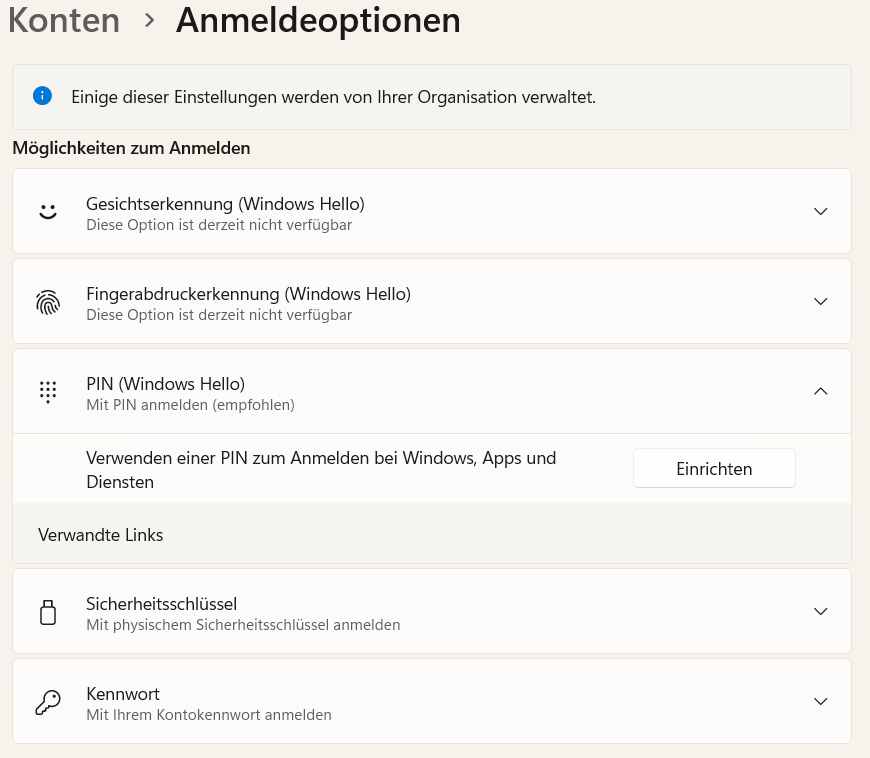Click the Einrichten button for PIN
Image resolution: width=870 pixels, height=758 pixels.
tap(714, 468)
